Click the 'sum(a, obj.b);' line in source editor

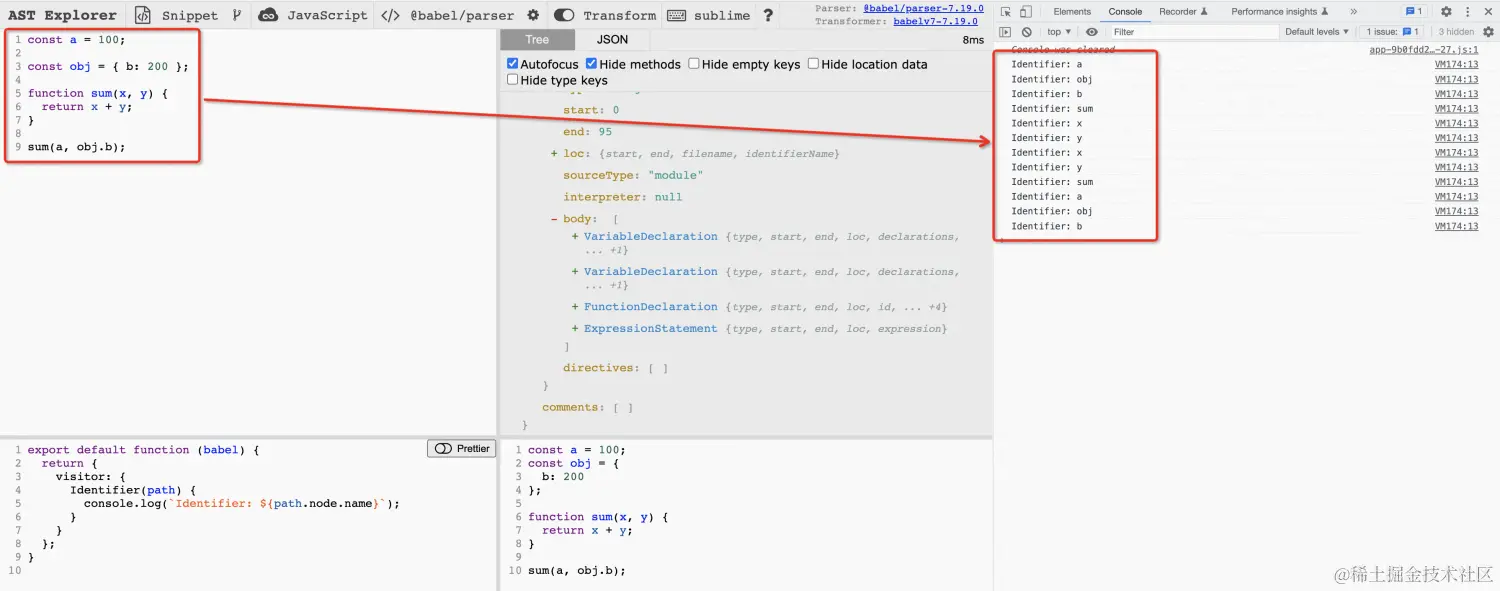click(76, 147)
